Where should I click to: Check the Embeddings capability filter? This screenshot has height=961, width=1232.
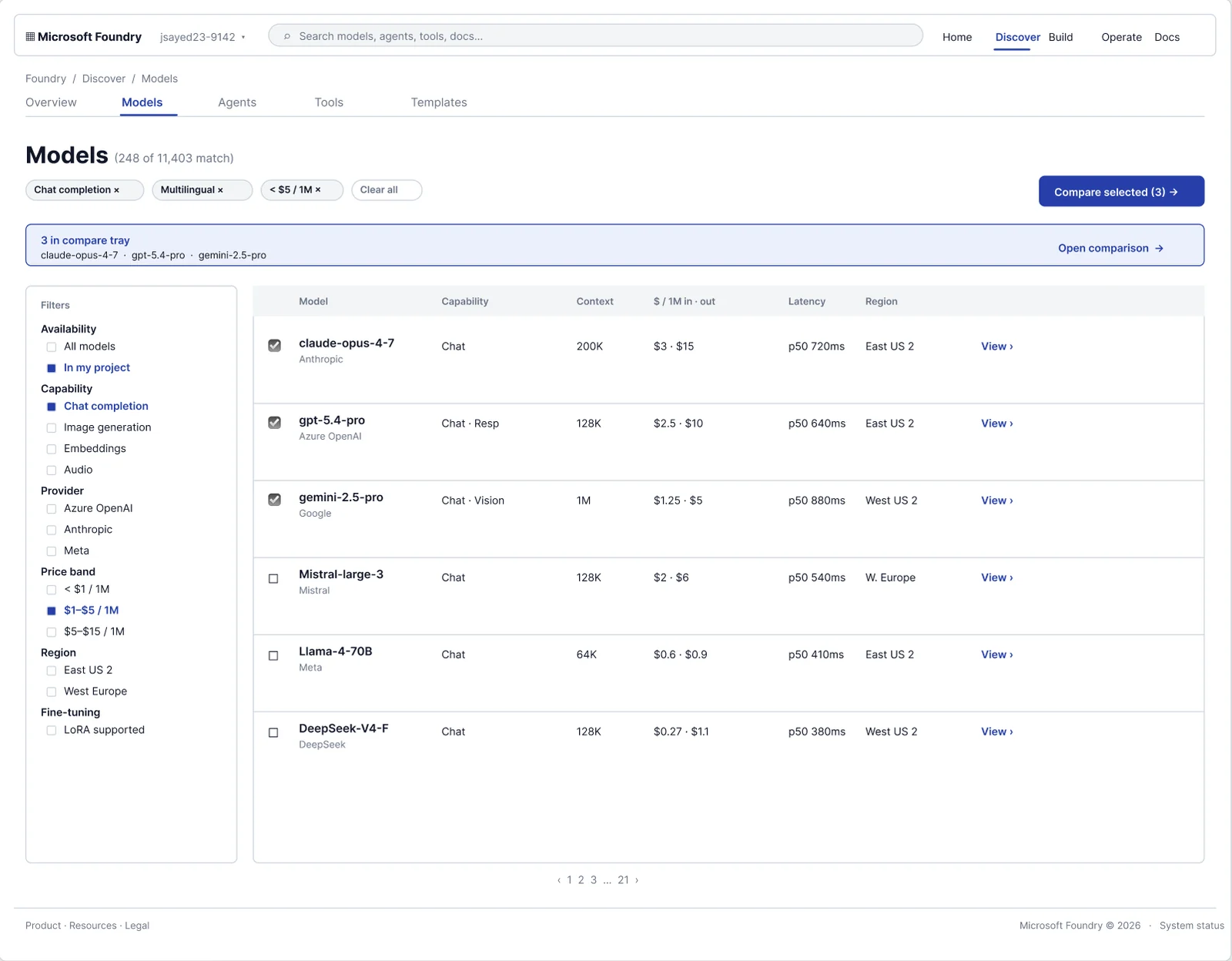pyautogui.click(x=52, y=449)
